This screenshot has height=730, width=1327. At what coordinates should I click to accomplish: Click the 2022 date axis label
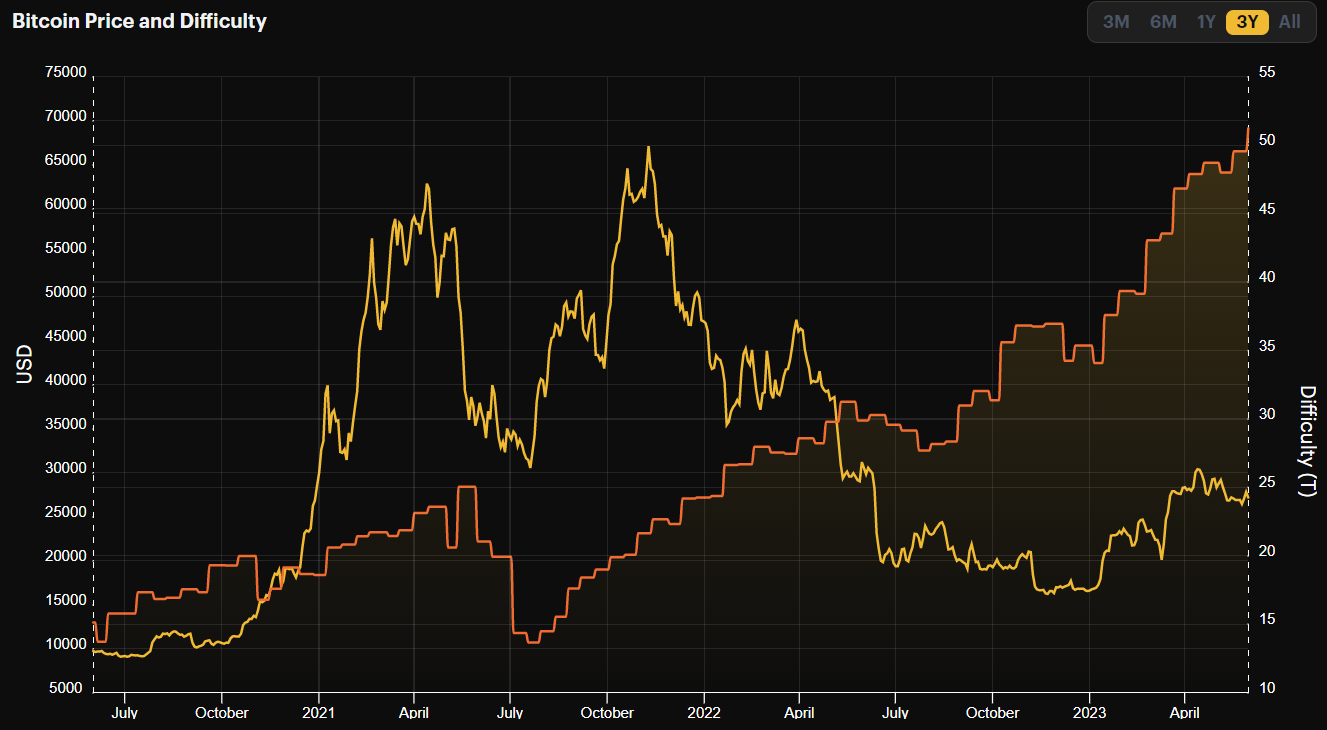point(704,713)
